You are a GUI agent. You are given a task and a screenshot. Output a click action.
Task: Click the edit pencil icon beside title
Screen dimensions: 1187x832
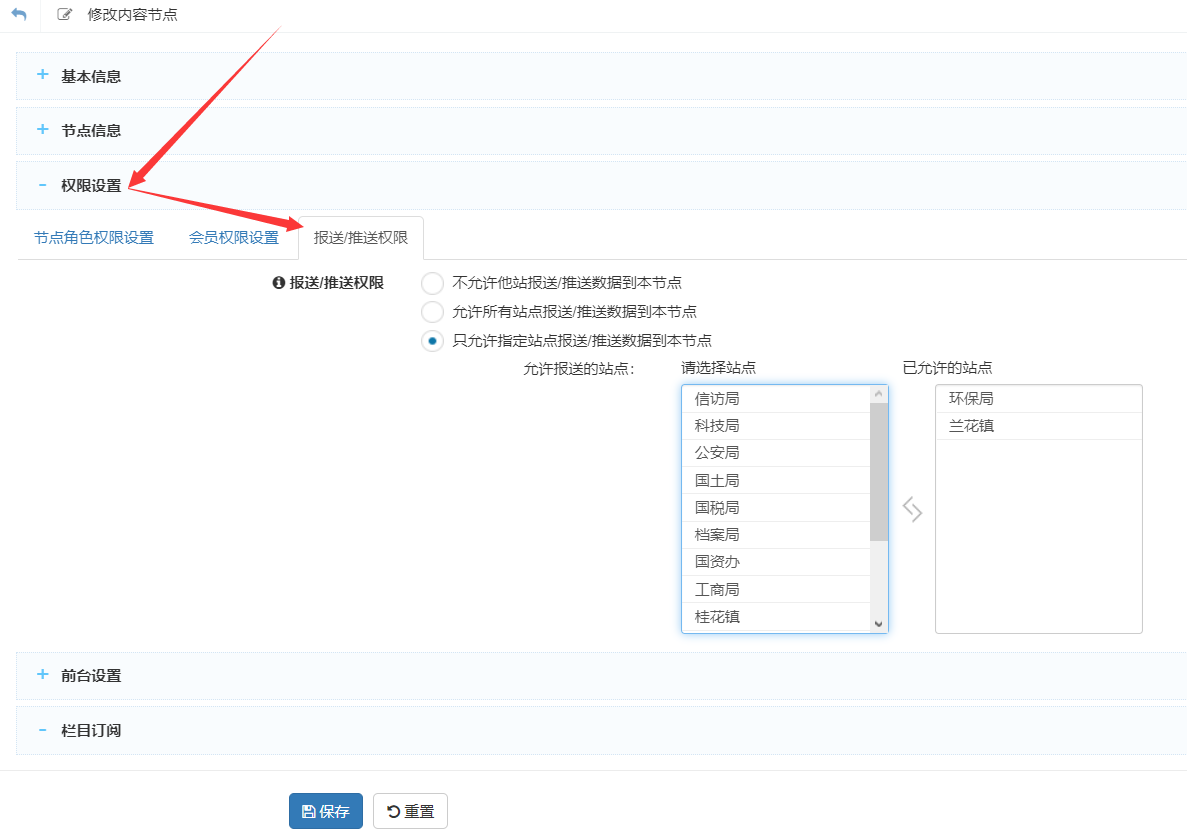pos(65,15)
